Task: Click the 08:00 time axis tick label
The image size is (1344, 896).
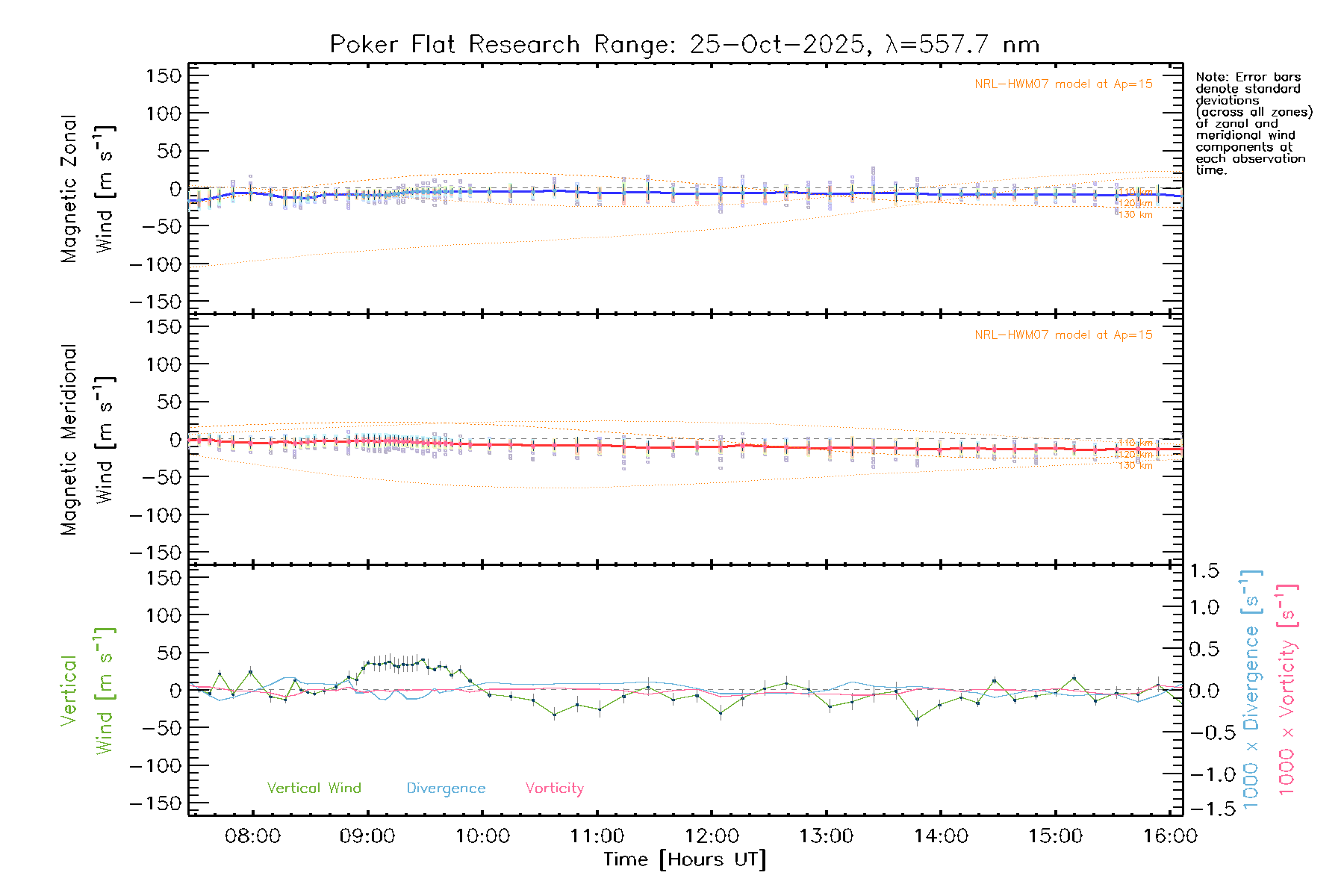Action: pos(252,836)
